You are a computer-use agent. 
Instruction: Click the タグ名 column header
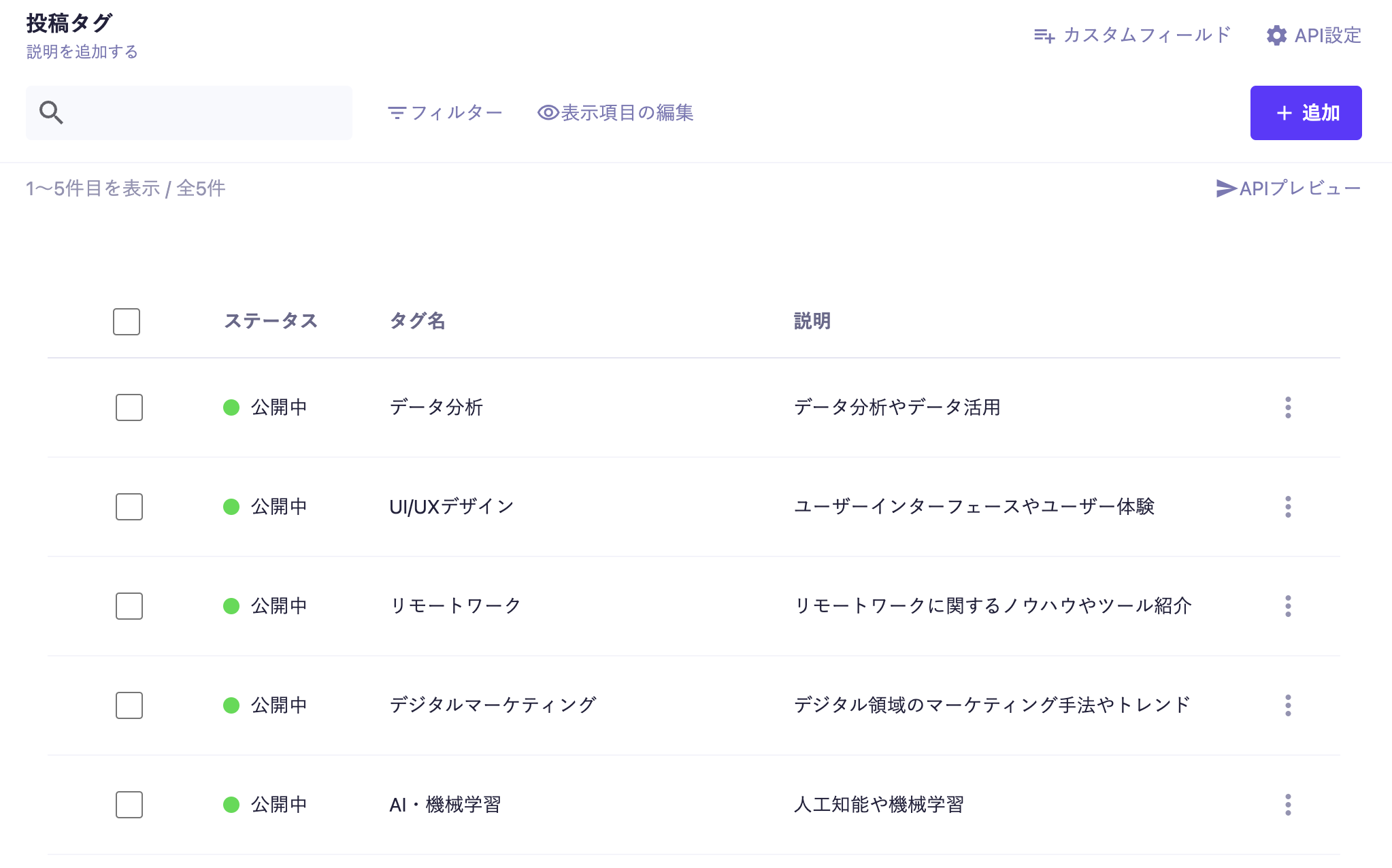pos(417,321)
